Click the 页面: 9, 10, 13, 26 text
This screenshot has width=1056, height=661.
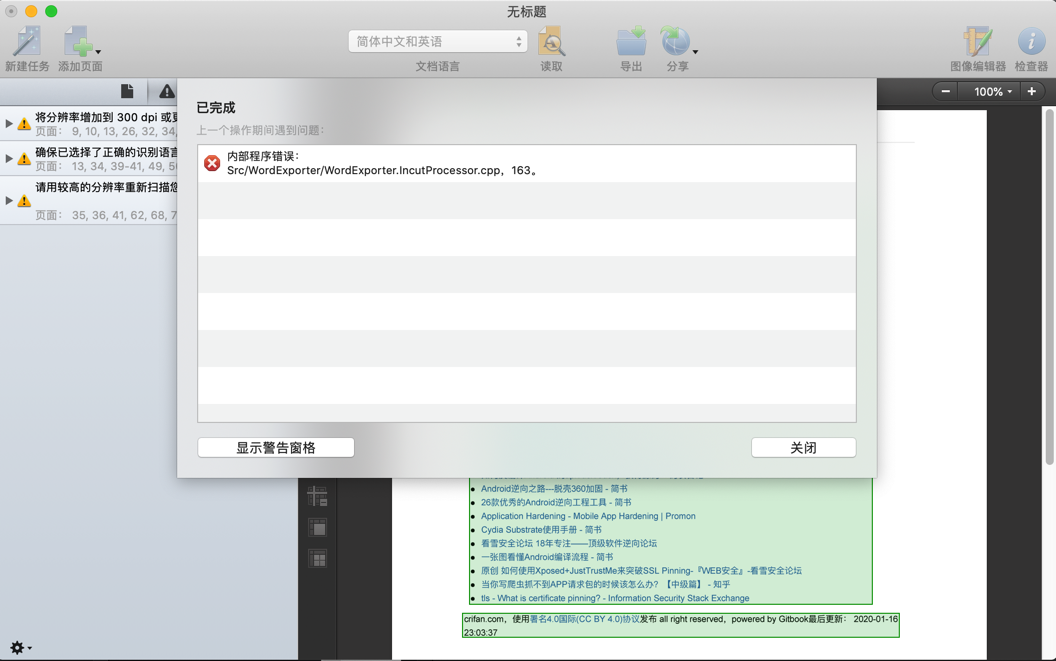[x=106, y=131]
